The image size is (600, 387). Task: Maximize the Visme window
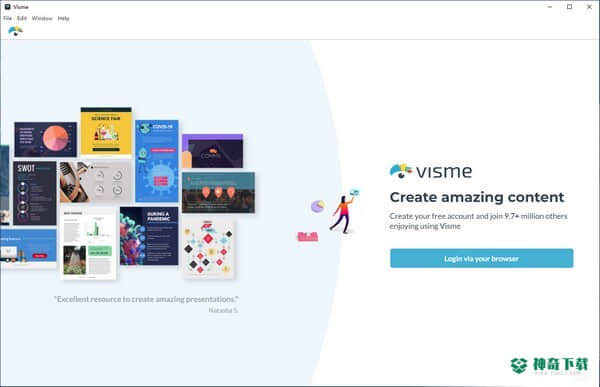tap(569, 7)
